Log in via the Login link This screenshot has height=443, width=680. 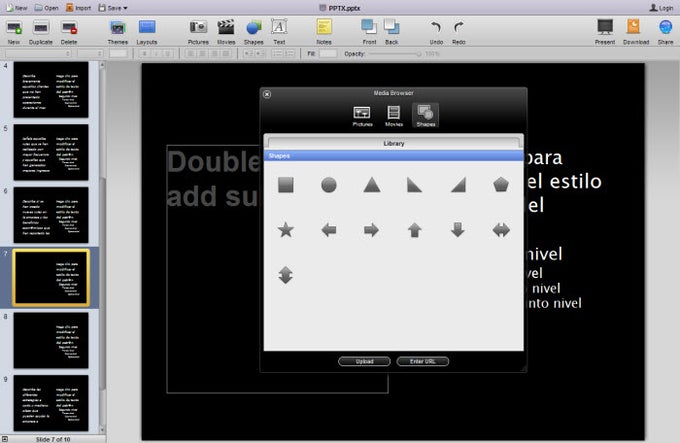coord(661,8)
